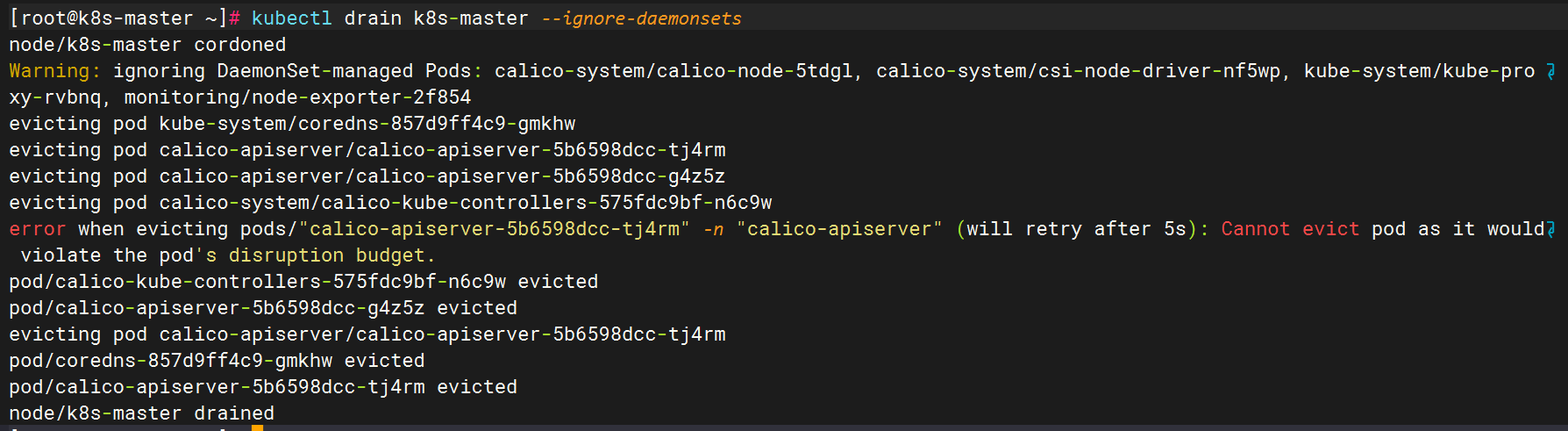This screenshot has height=431, width=1568.
Task: Click the "node/k8s-master drained" final line
Action: coord(142,413)
